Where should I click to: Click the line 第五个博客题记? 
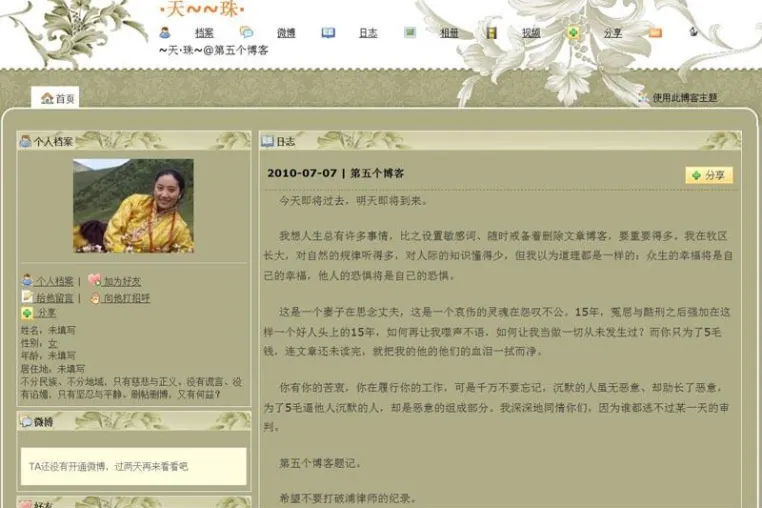tap(319, 464)
